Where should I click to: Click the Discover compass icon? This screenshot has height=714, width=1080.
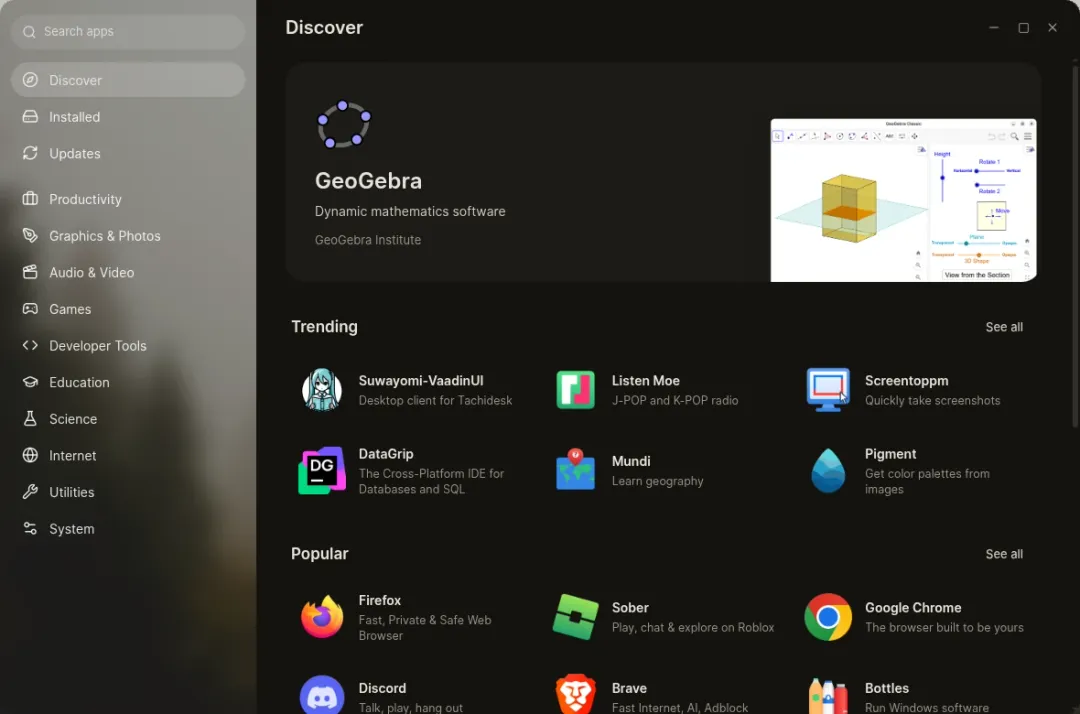click(x=30, y=80)
